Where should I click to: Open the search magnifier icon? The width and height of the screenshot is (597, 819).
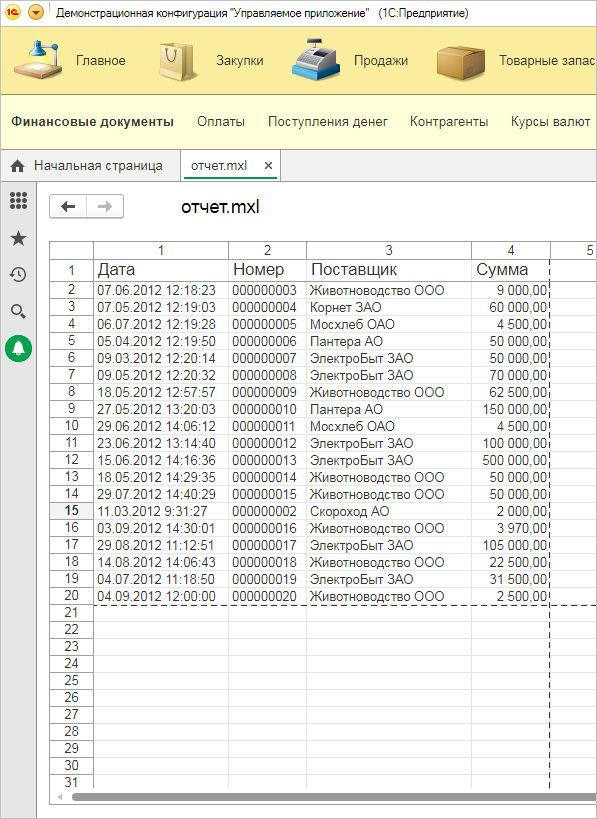(x=18, y=312)
